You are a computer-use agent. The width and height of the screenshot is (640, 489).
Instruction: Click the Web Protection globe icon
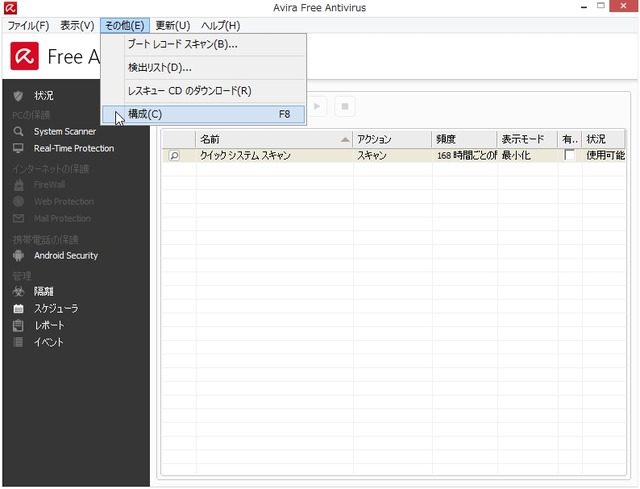point(18,201)
